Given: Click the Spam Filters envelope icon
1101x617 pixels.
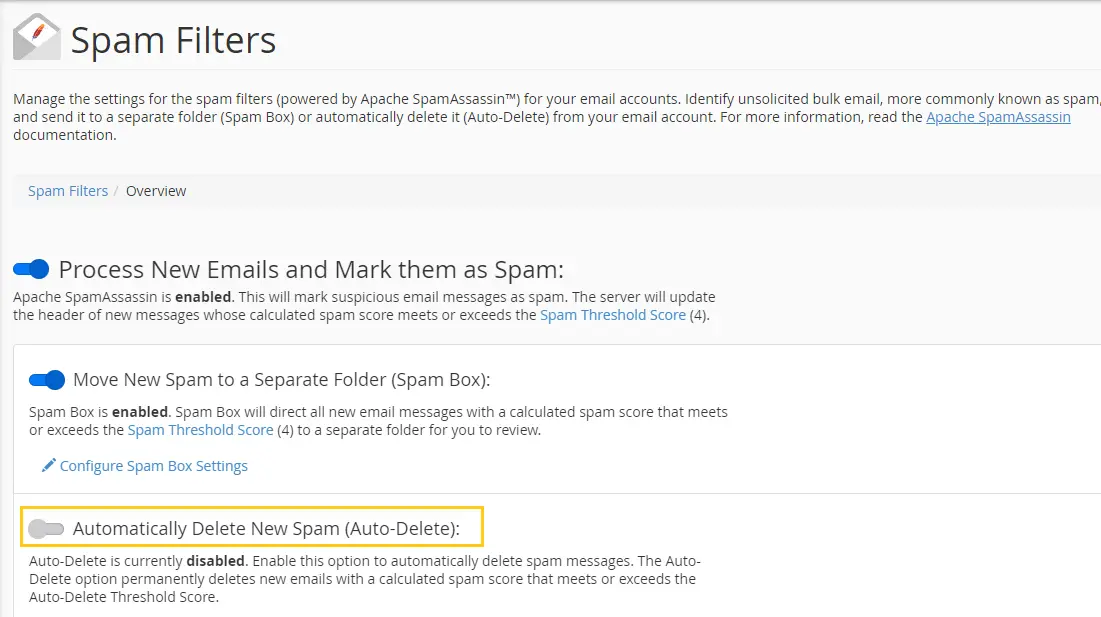Looking at the screenshot, I should 37,37.
